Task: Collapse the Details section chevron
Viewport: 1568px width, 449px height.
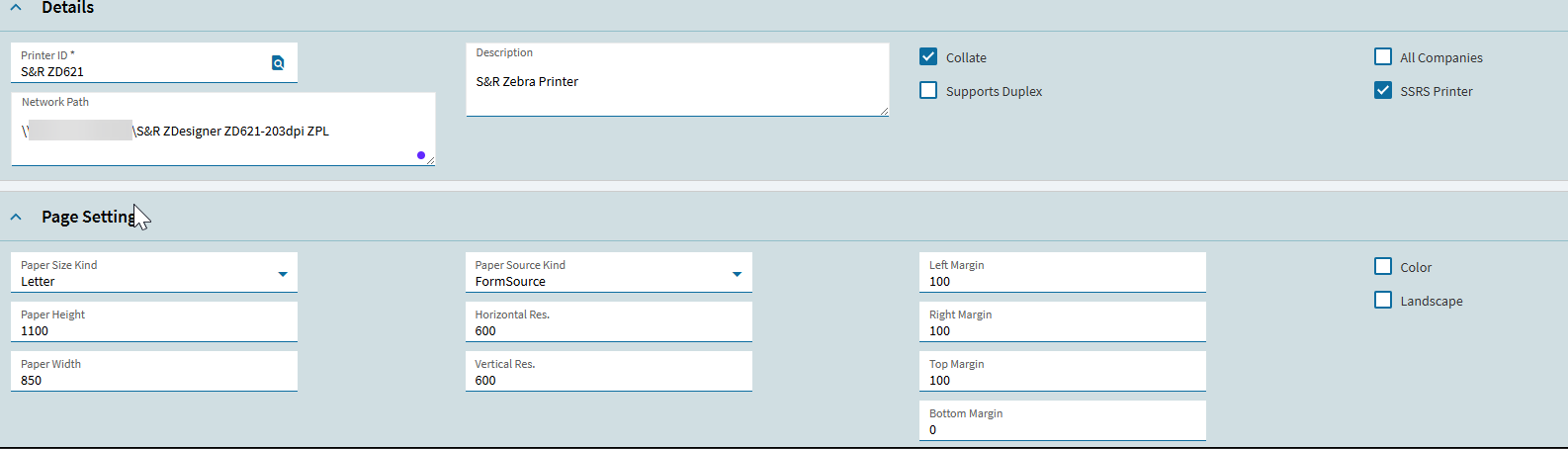Action: click(x=16, y=8)
